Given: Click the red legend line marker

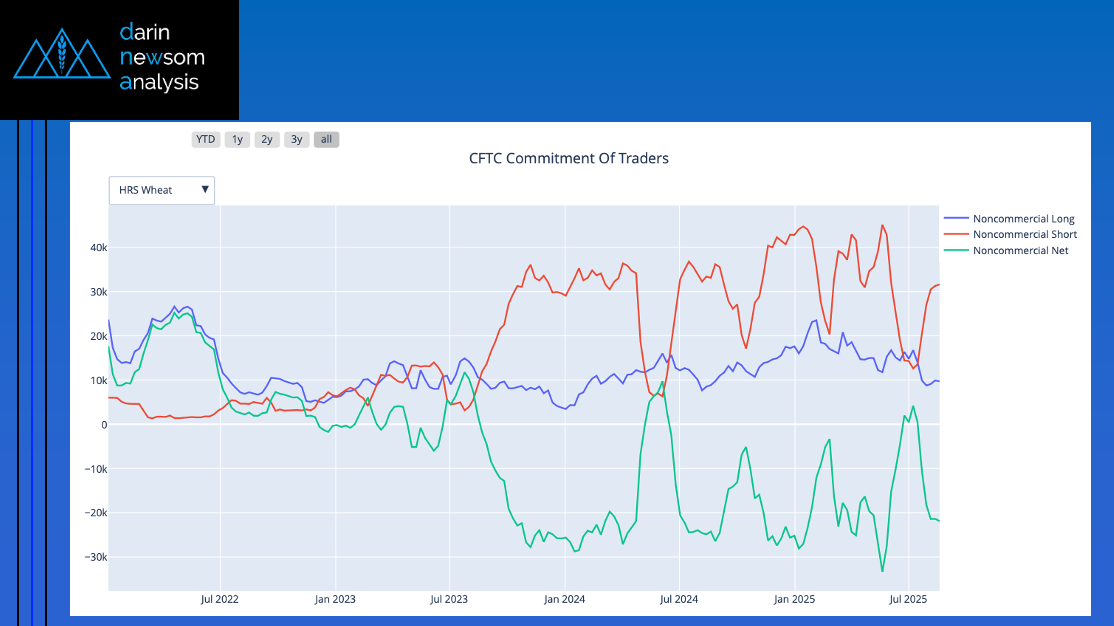Looking at the screenshot, I should click(956, 235).
